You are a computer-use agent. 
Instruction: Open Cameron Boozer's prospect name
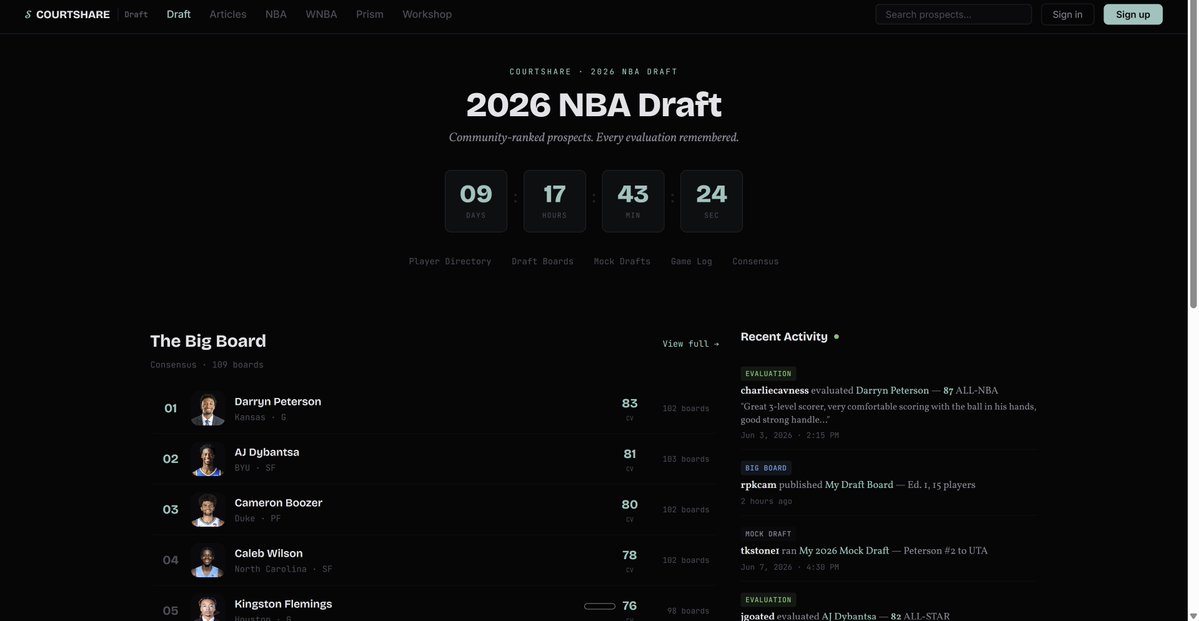[x=278, y=502]
